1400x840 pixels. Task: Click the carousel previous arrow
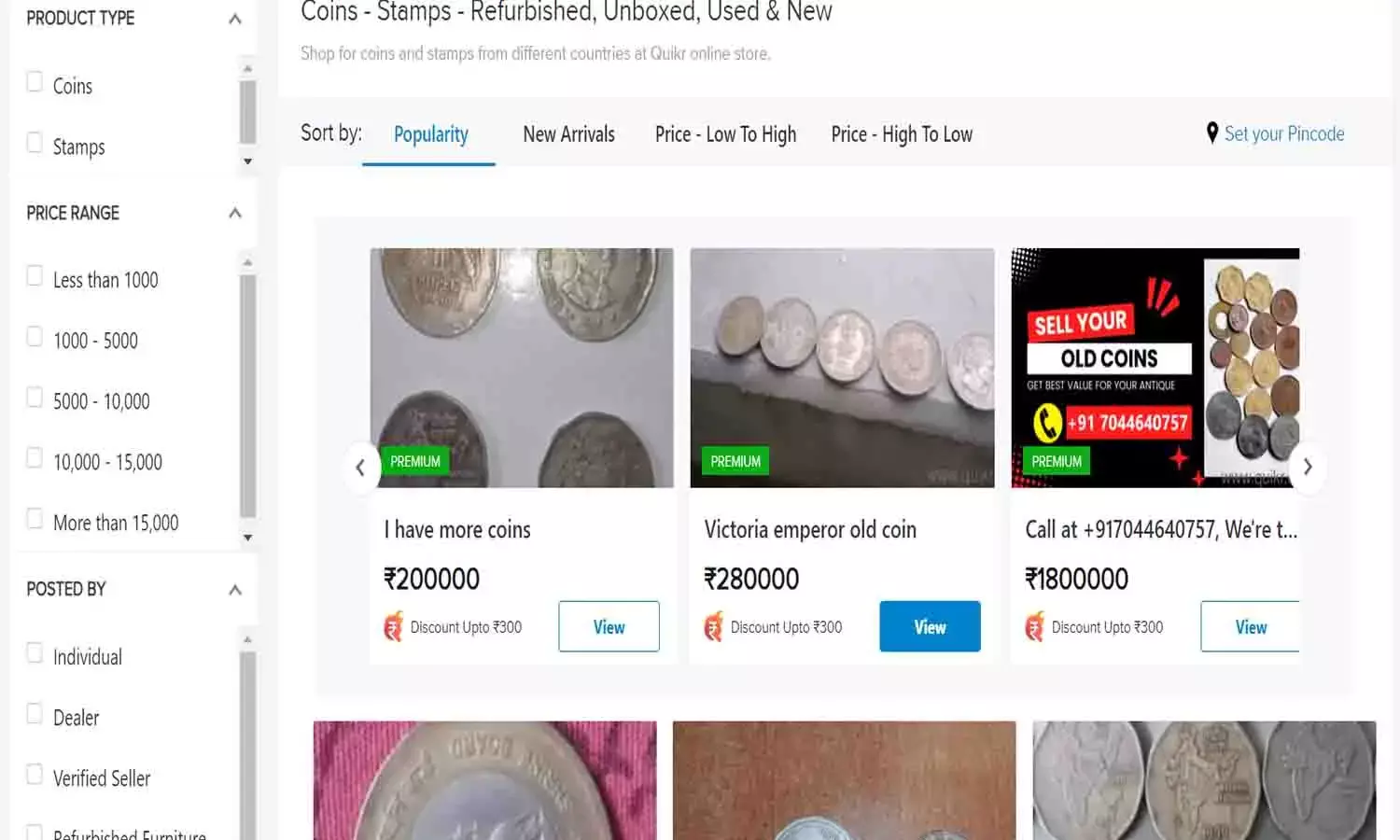click(360, 467)
